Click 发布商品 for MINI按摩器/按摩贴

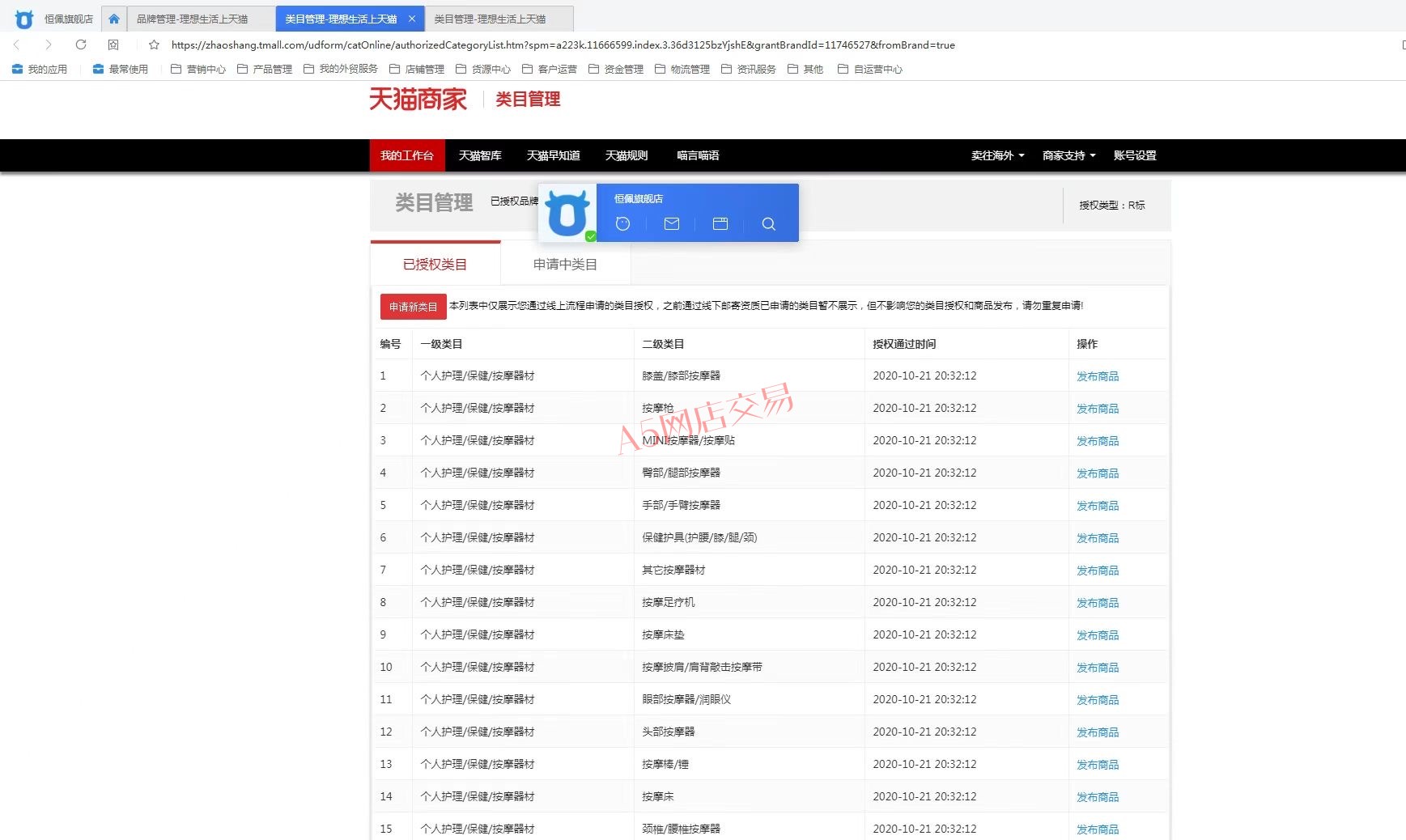pyautogui.click(x=1098, y=441)
